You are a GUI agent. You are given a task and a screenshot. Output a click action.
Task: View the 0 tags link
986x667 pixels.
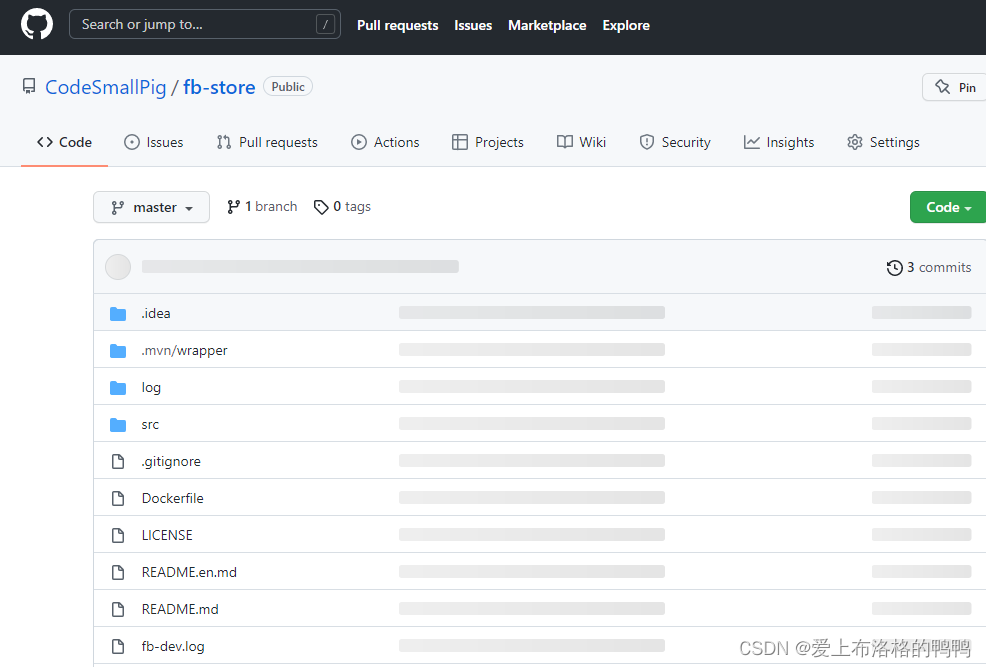342,207
